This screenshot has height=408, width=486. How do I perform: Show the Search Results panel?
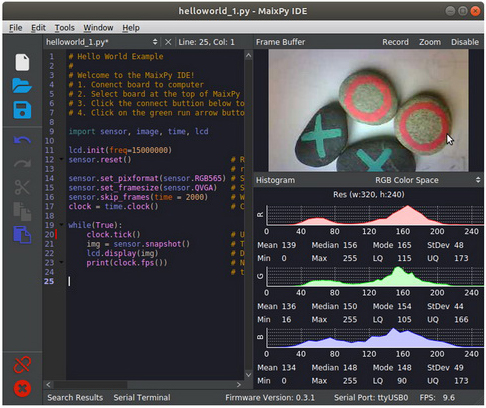pos(75,397)
